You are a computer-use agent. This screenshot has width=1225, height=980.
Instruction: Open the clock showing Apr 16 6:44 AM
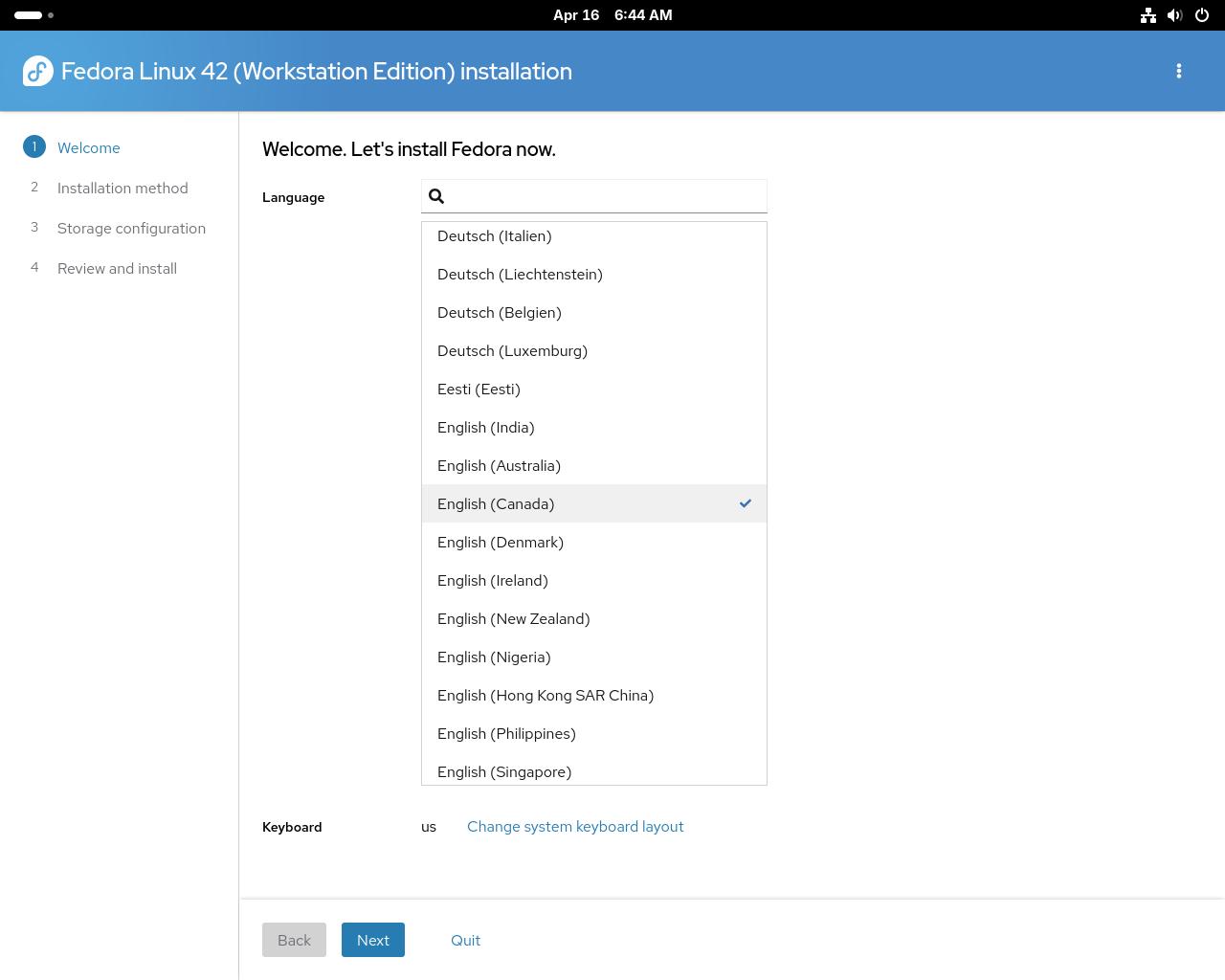click(612, 15)
